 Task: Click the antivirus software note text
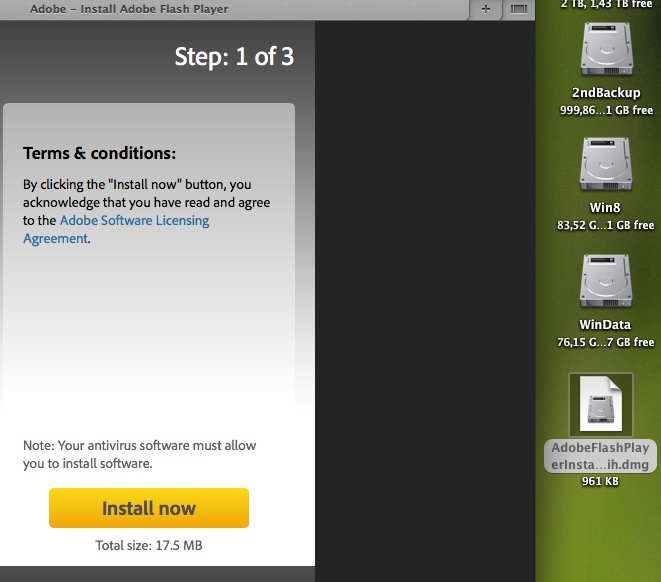click(x=140, y=454)
